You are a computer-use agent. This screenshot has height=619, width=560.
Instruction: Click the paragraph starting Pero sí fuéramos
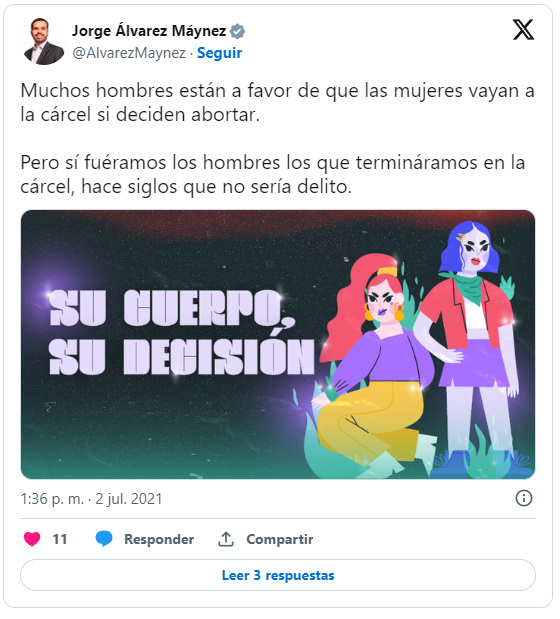tap(275, 175)
